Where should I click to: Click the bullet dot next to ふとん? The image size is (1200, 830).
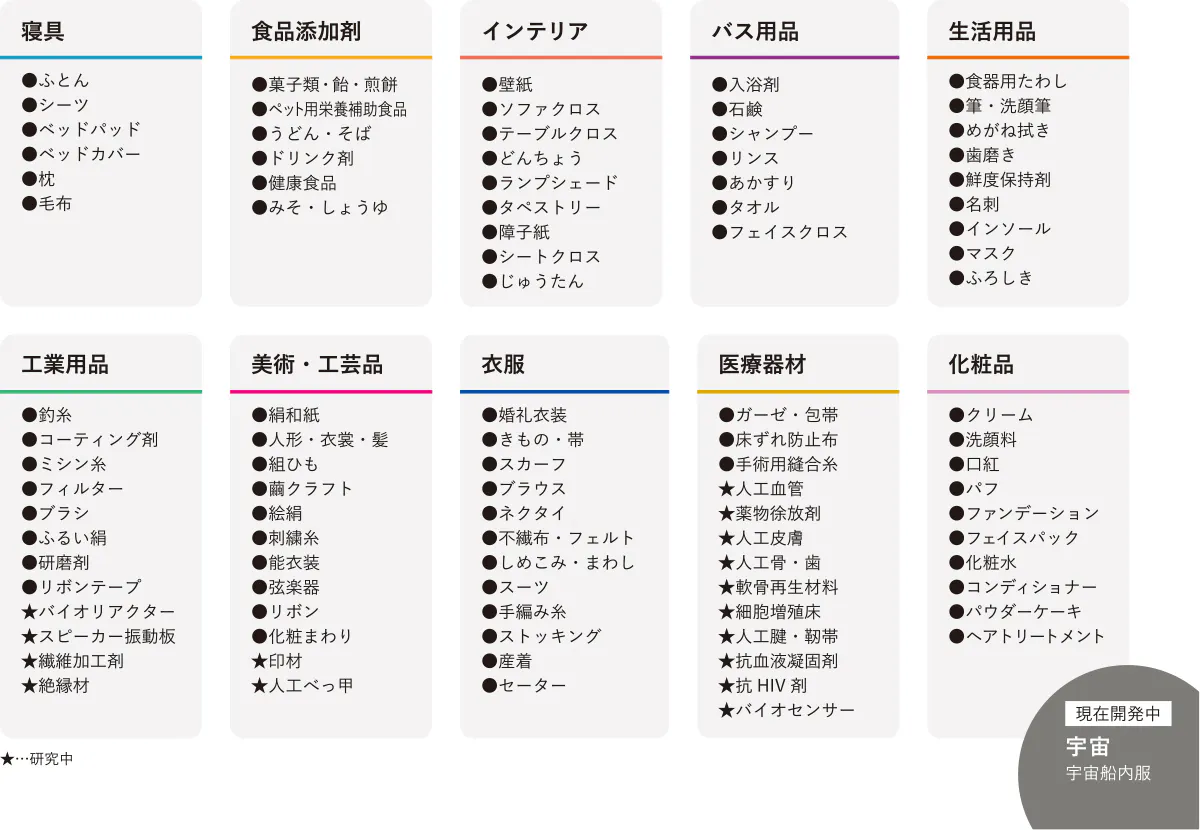[29, 81]
